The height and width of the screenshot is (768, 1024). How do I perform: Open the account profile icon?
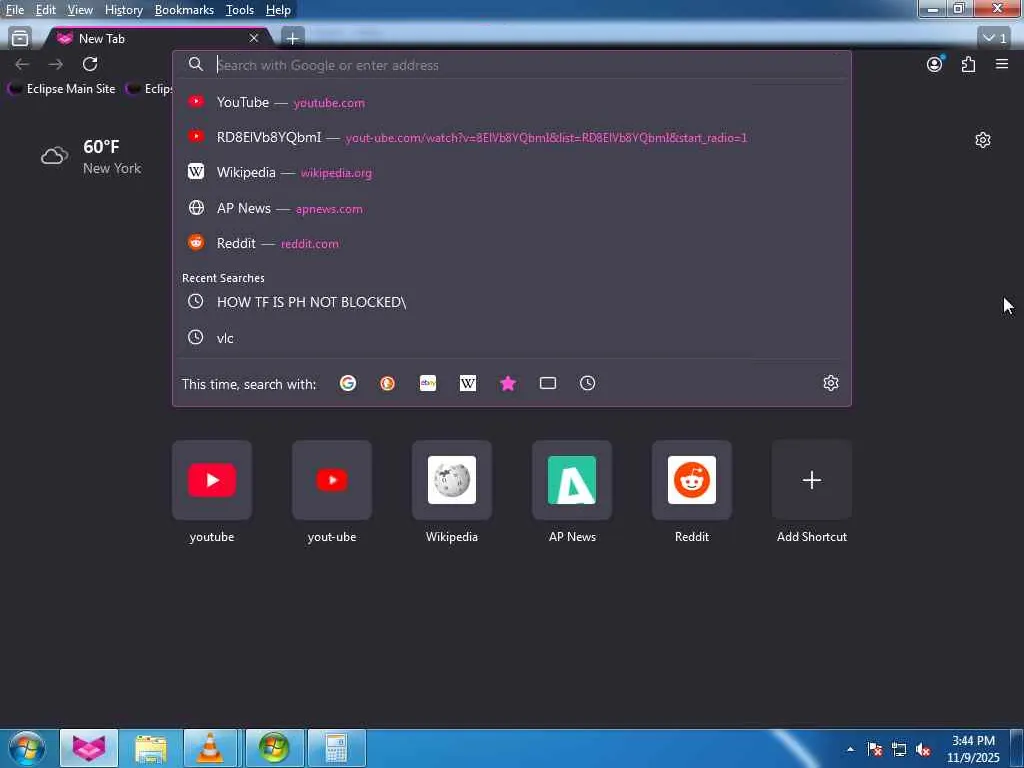click(x=935, y=64)
